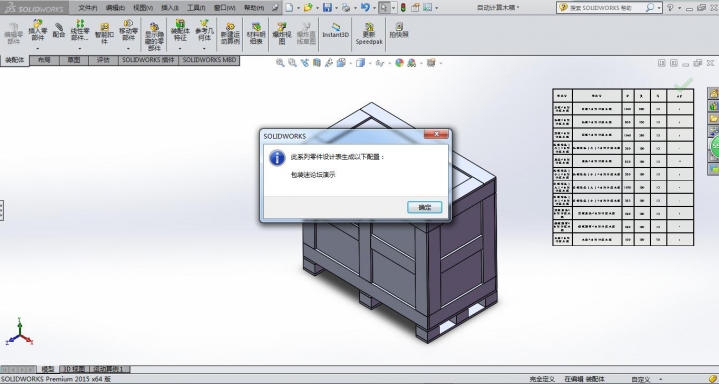Image resolution: width=719 pixels, height=384 pixels.
Task: Click the Edit Appearance color wheel icon
Action: [399, 63]
